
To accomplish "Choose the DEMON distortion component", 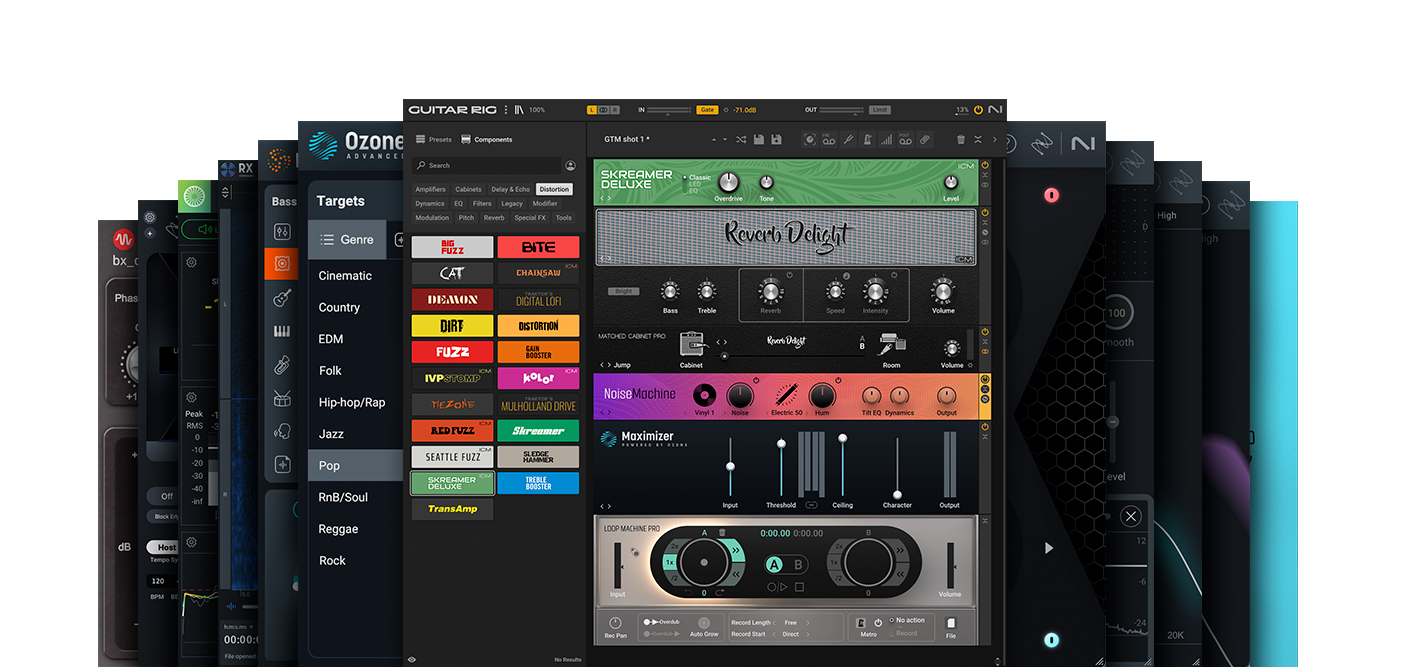I will click(452, 299).
